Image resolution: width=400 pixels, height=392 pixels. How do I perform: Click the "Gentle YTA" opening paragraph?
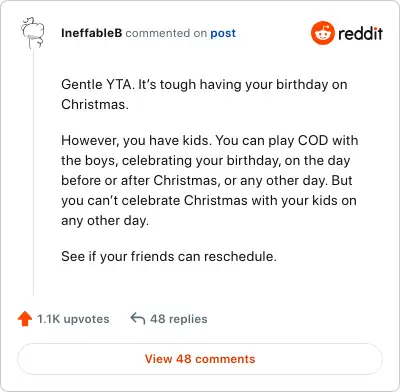click(204, 94)
